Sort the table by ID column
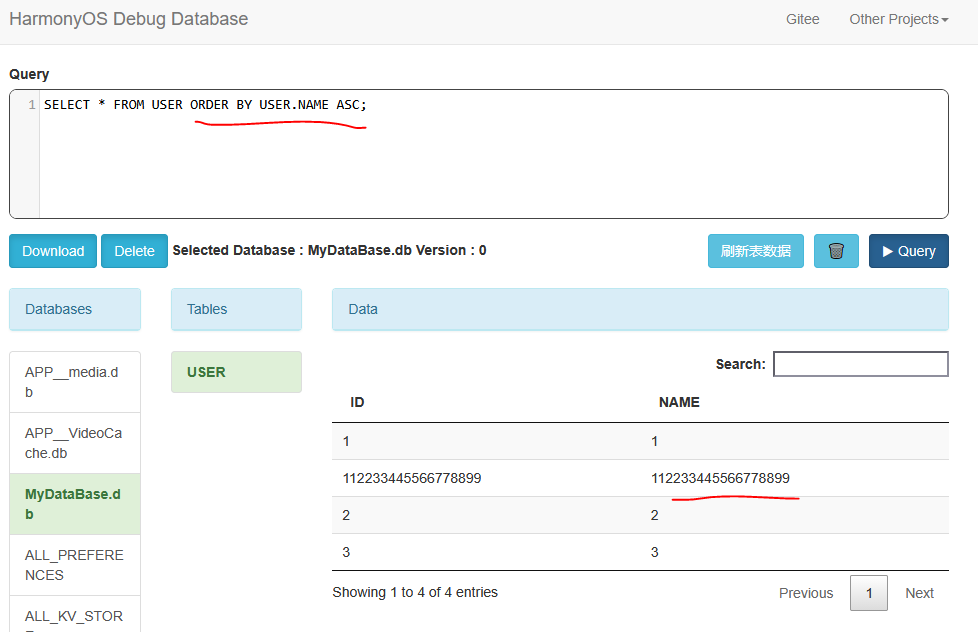Viewport: 978px width, 632px height. [x=357, y=402]
